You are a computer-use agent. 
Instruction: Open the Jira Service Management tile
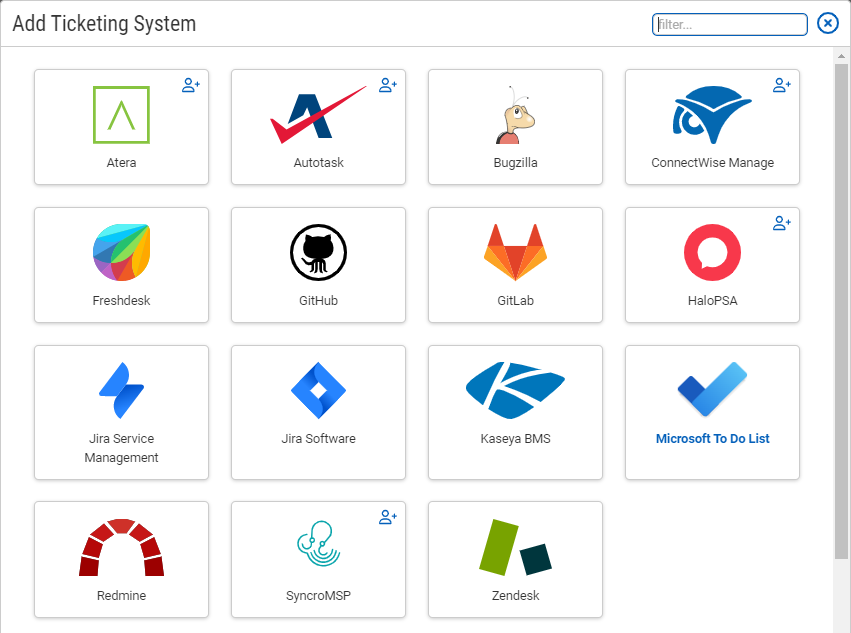(x=121, y=390)
